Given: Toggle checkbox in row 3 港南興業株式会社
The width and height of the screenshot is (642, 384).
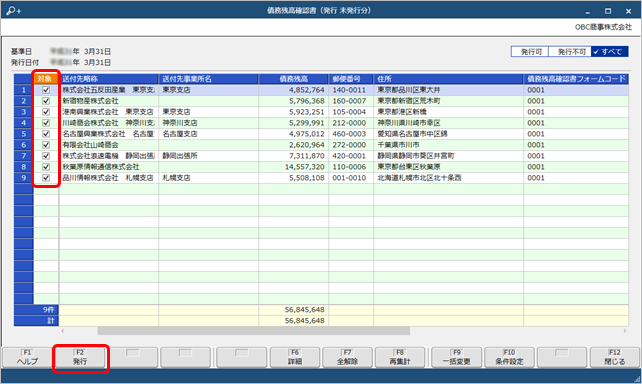Looking at the screenshot, I should pyautogui.click(x=46, y=112).
